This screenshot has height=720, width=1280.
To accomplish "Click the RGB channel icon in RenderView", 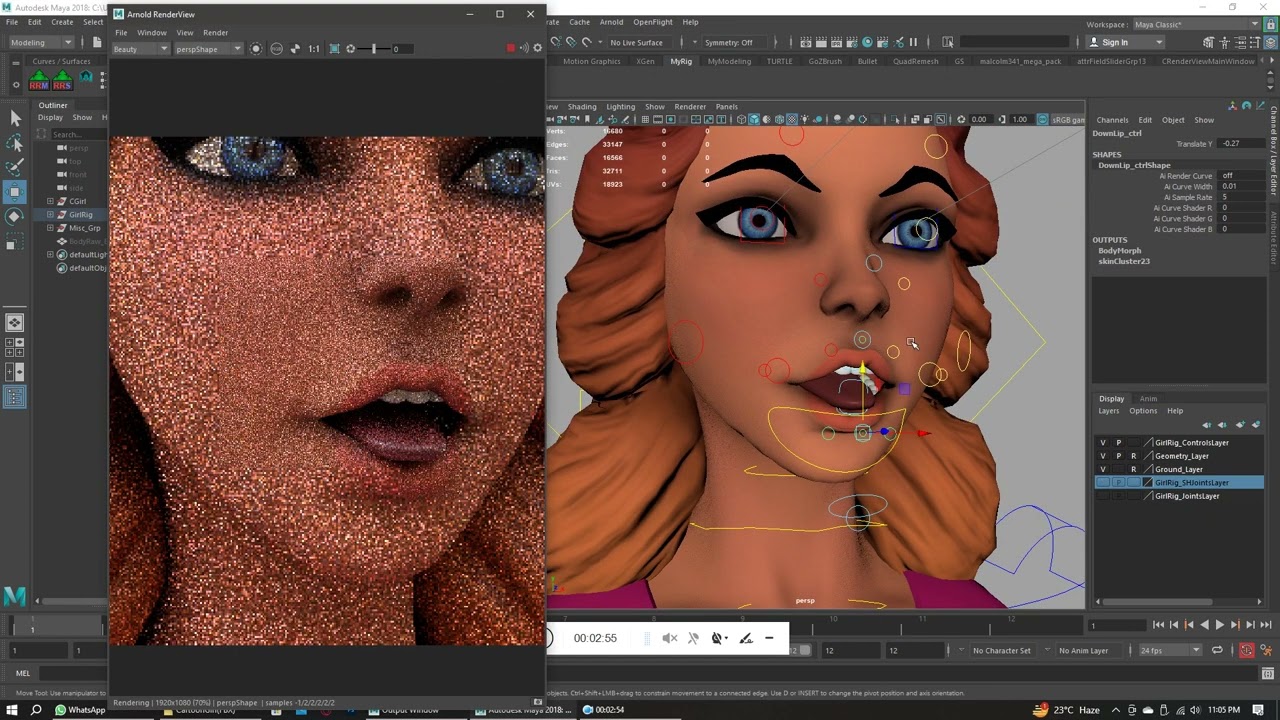I will click(277, 48).
